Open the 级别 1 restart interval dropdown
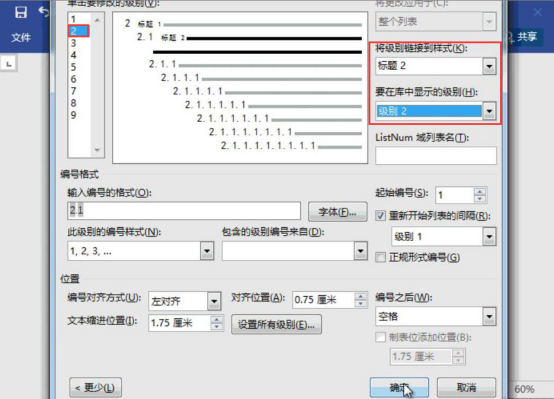 [x=489, y=236]
